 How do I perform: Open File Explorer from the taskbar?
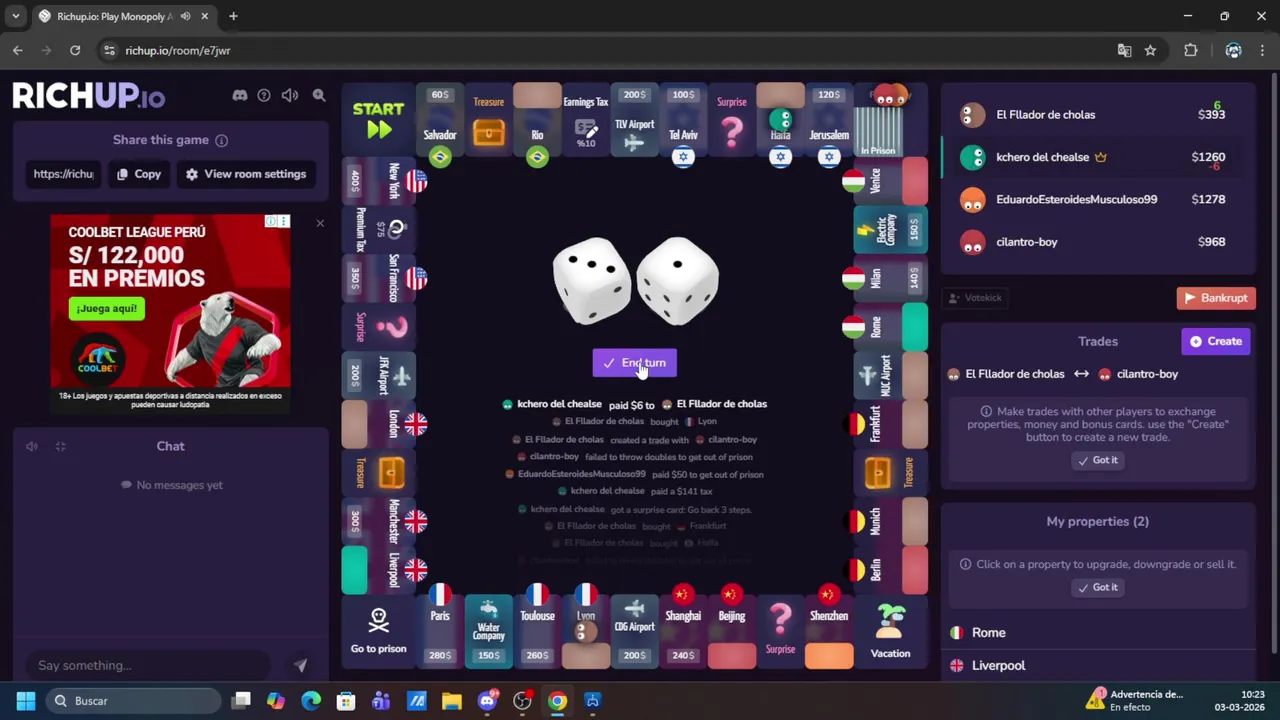[x=452, y=701]
